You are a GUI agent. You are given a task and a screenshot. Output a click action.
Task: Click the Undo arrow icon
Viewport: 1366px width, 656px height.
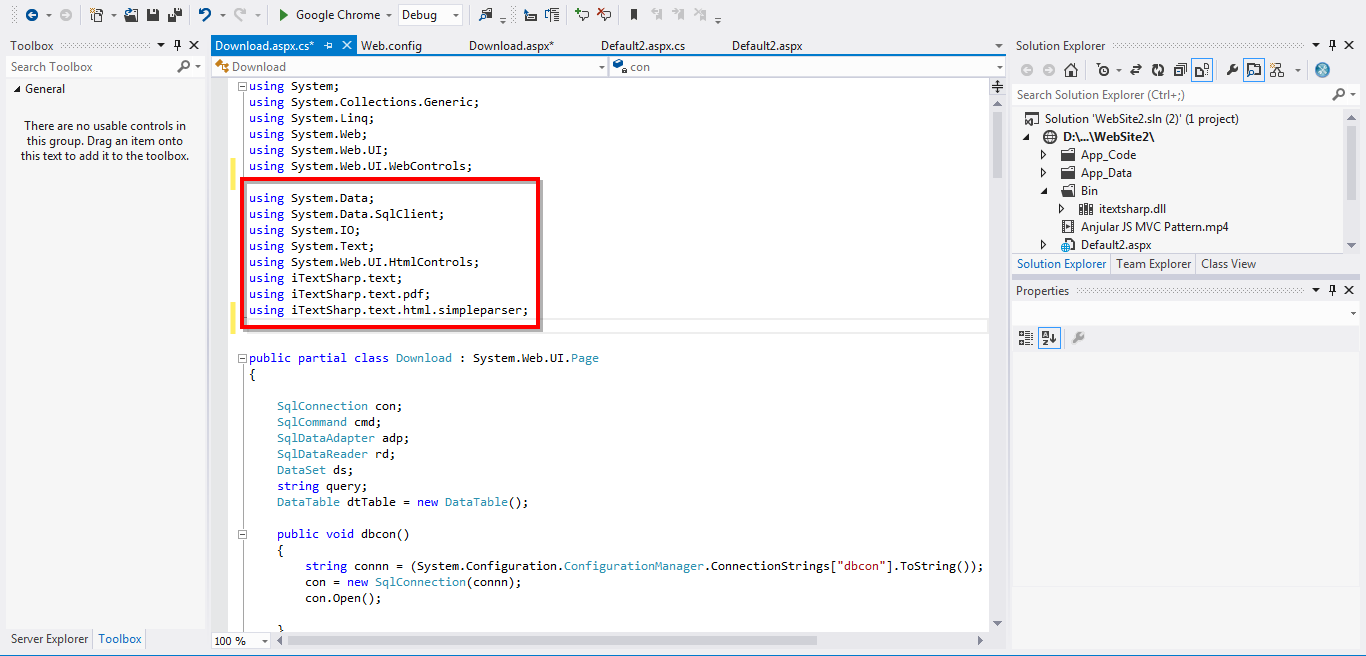[205, 15]
